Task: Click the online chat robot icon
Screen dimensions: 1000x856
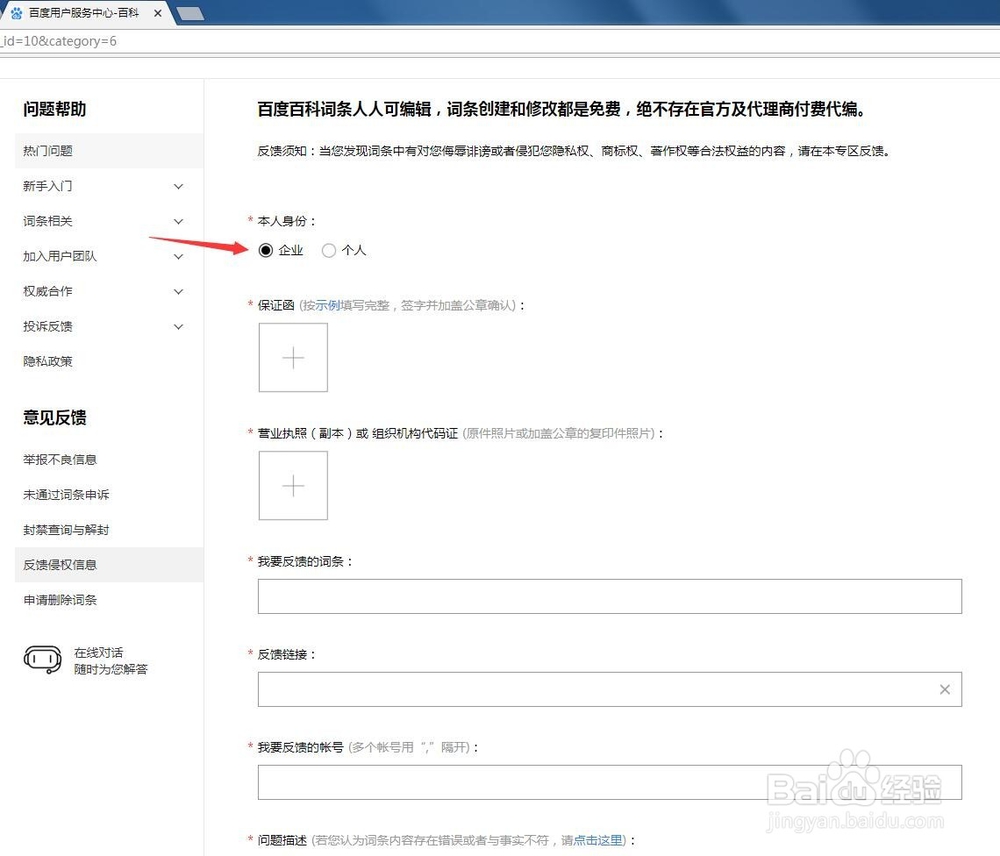Action: [x=43, y=660]
